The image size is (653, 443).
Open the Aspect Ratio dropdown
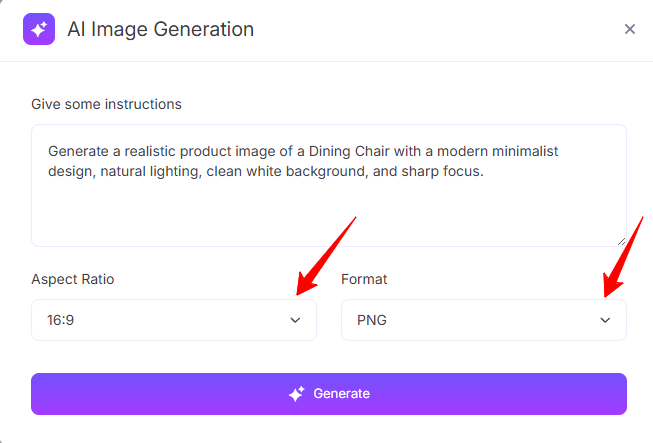pyautogui.click(x=174, y=320)
